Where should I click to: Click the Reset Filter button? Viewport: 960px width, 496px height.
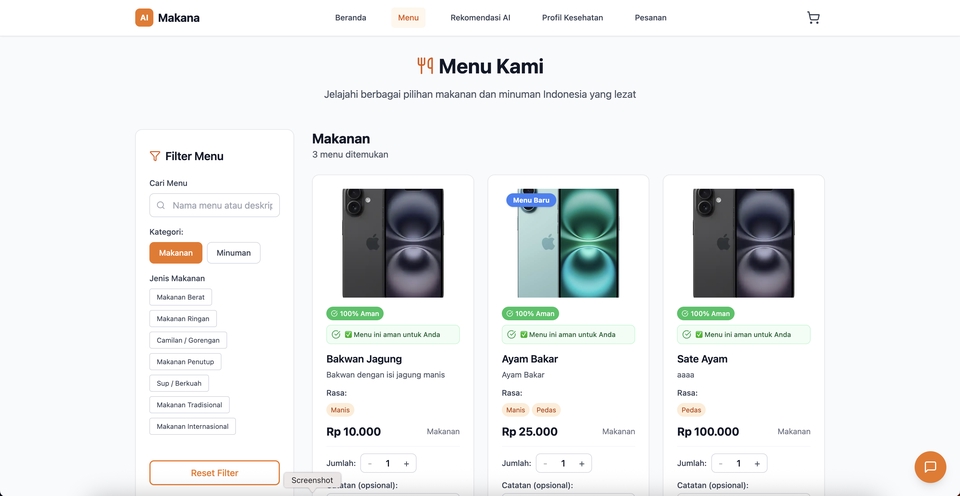coord(214,472)
